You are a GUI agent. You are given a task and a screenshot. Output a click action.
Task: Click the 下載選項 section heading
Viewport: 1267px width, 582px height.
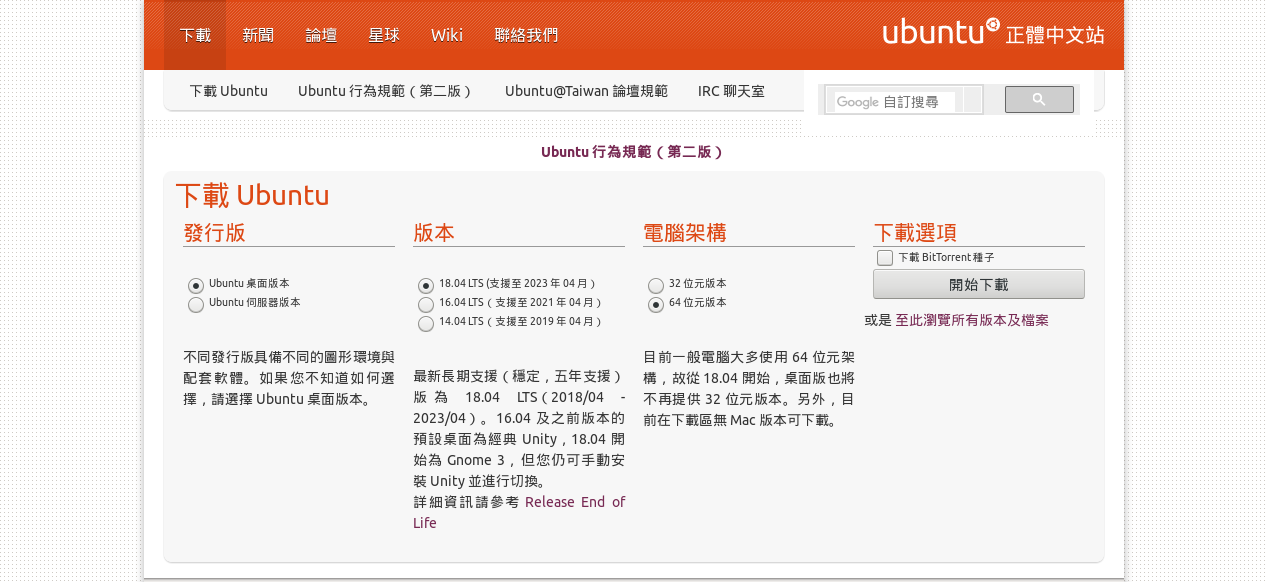pyautogui.click(x=915, y=233)
